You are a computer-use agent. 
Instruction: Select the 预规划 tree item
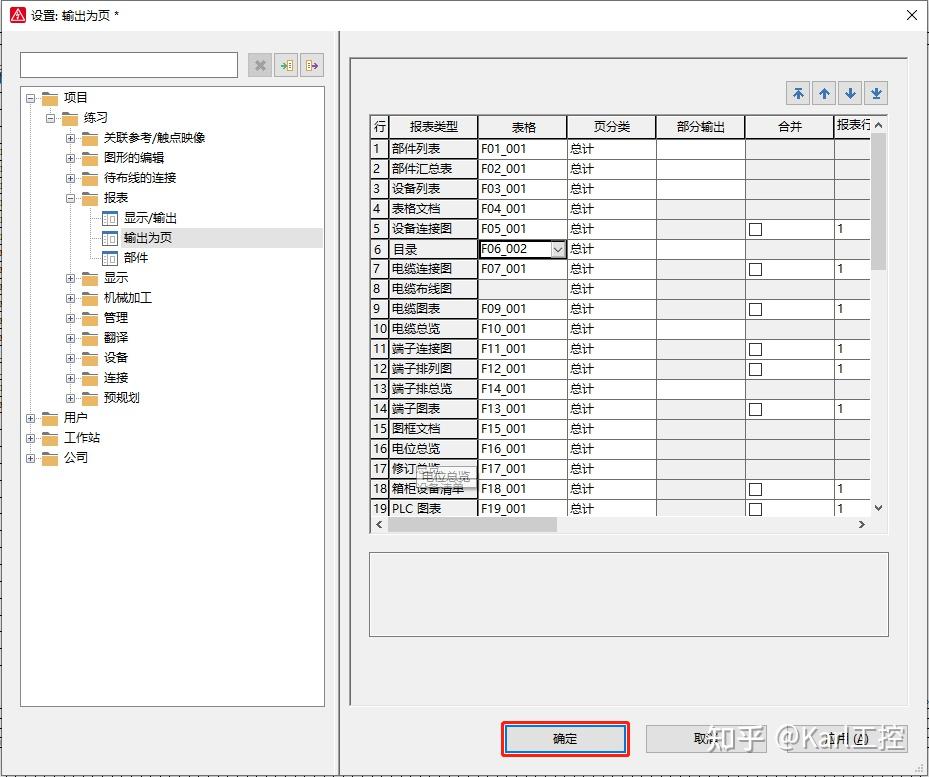(121, 398)
